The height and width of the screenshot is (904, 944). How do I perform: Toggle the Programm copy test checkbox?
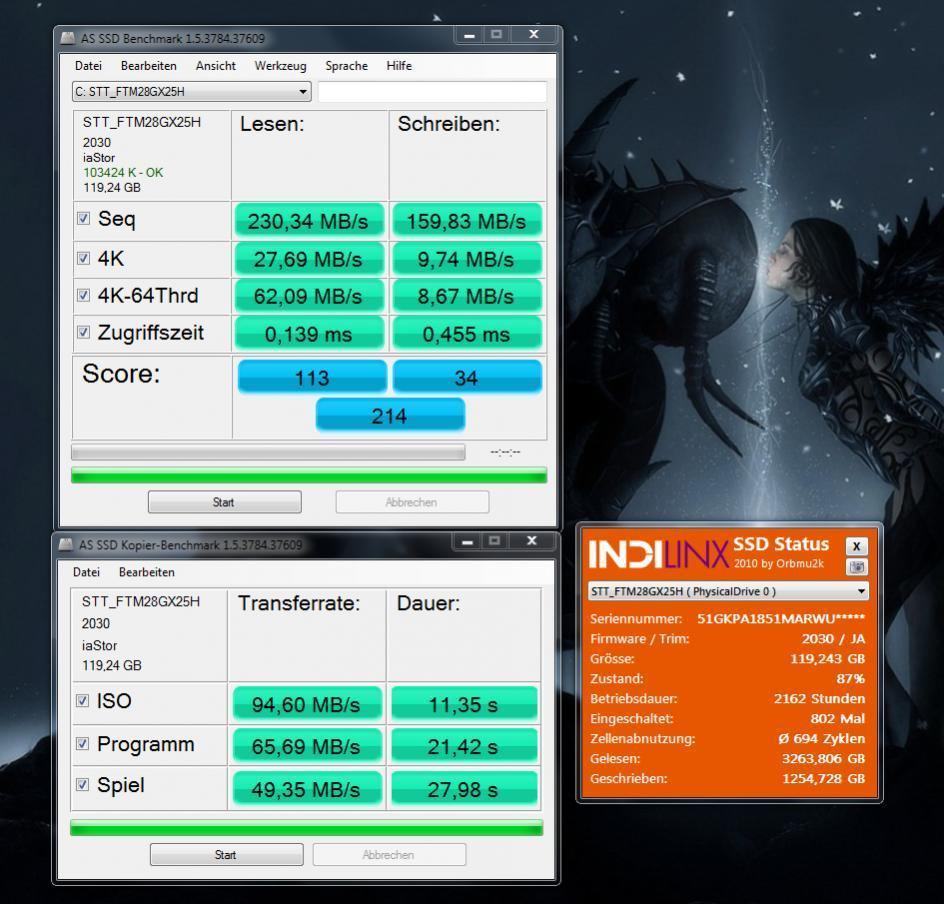pos(82,745)
